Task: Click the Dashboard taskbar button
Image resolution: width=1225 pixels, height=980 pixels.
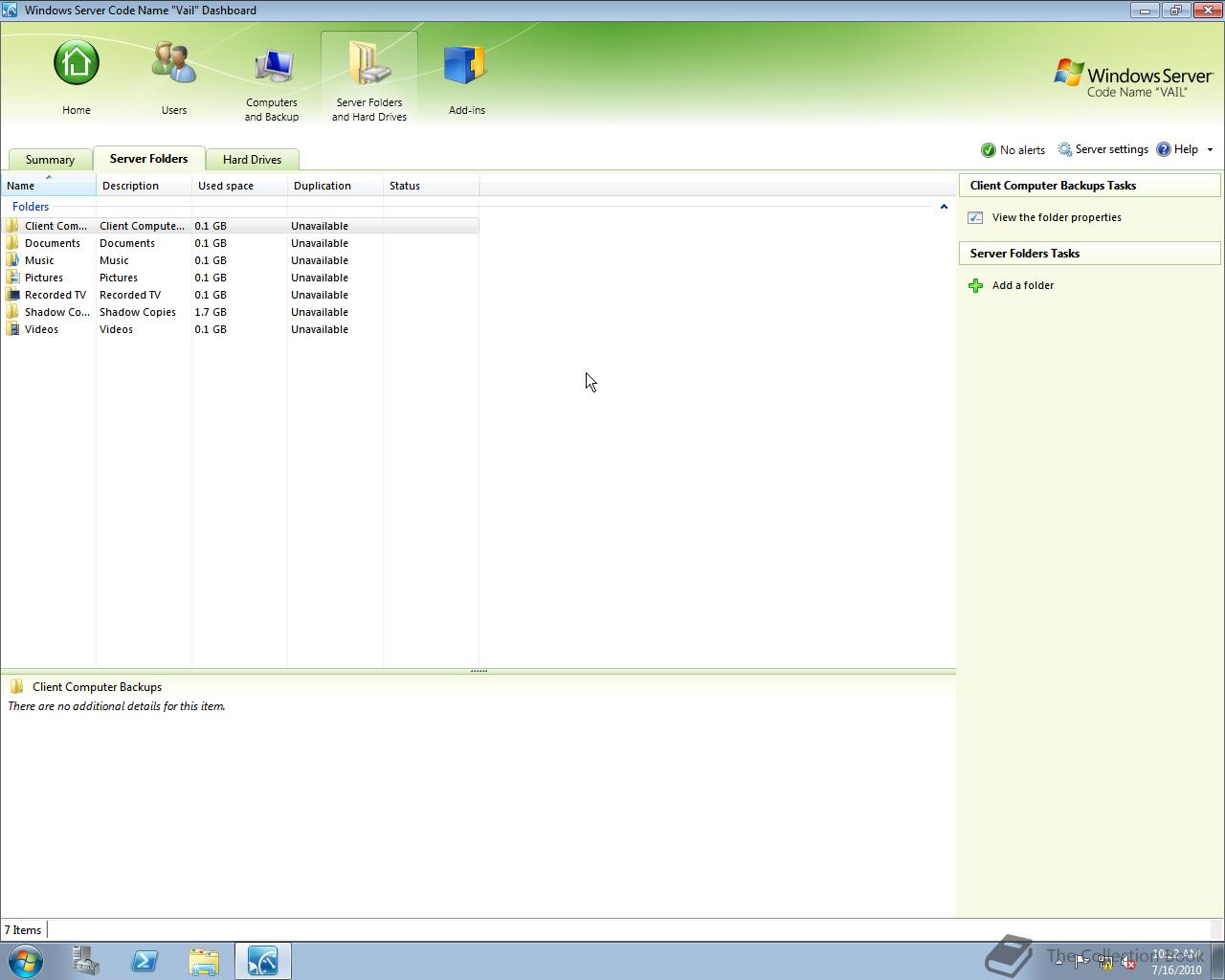Action: coord(263,961)
